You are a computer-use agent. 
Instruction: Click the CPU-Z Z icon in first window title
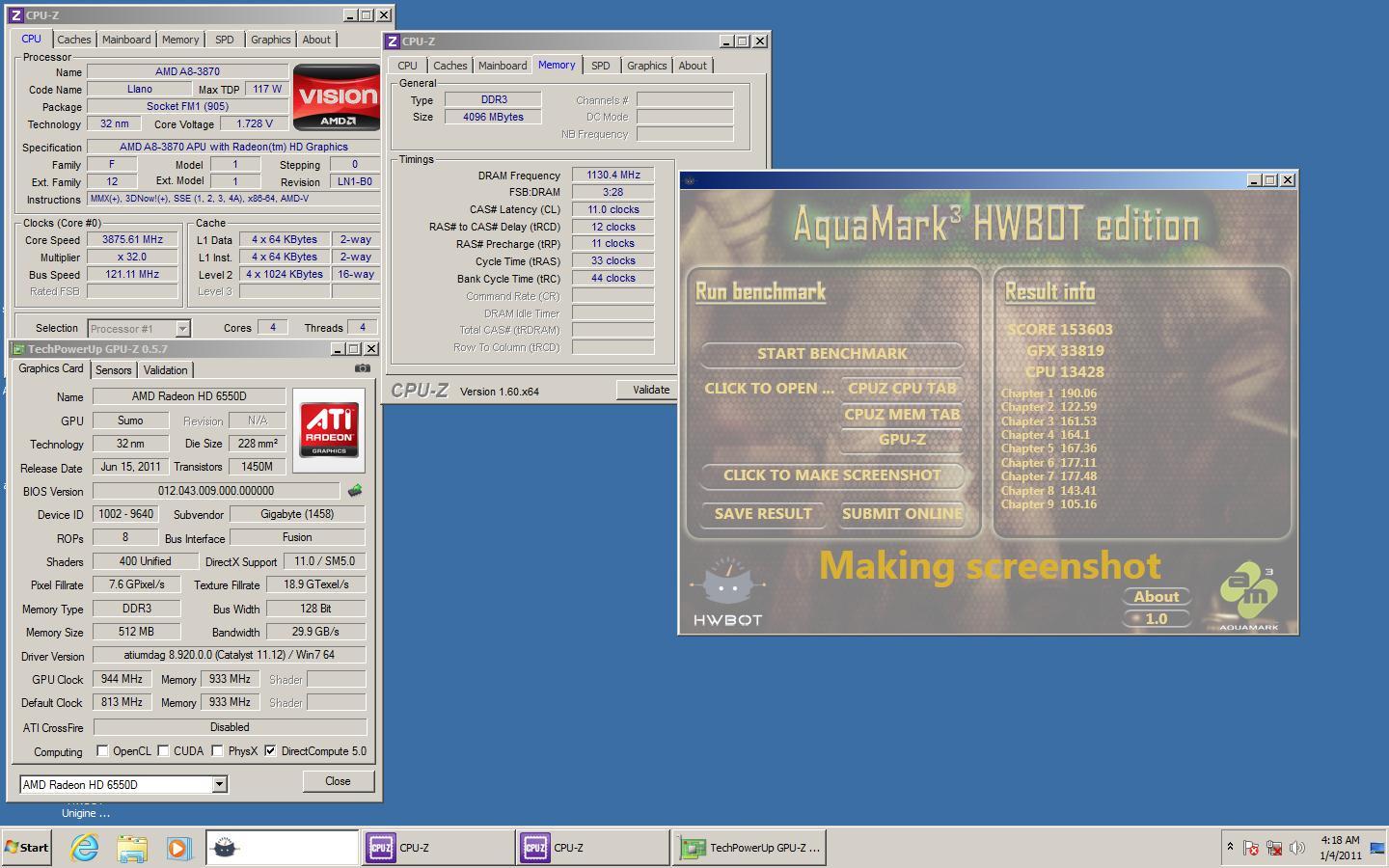click(x=15, y=15)
